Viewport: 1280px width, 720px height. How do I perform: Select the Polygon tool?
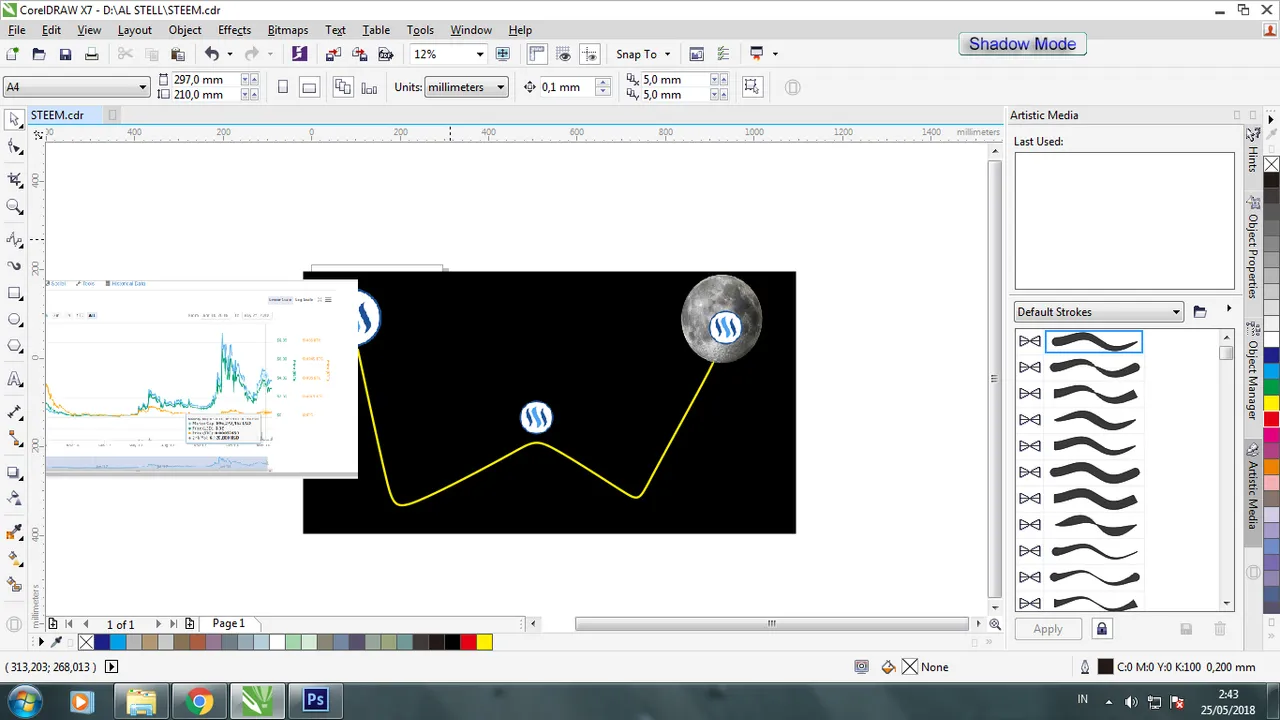pyautogui.click(x=15, y=347)
